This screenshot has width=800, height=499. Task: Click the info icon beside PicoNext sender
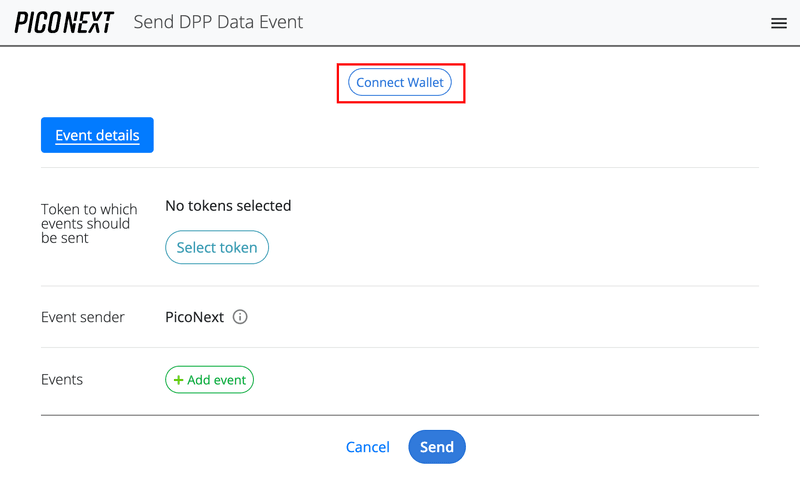point(240,317)
